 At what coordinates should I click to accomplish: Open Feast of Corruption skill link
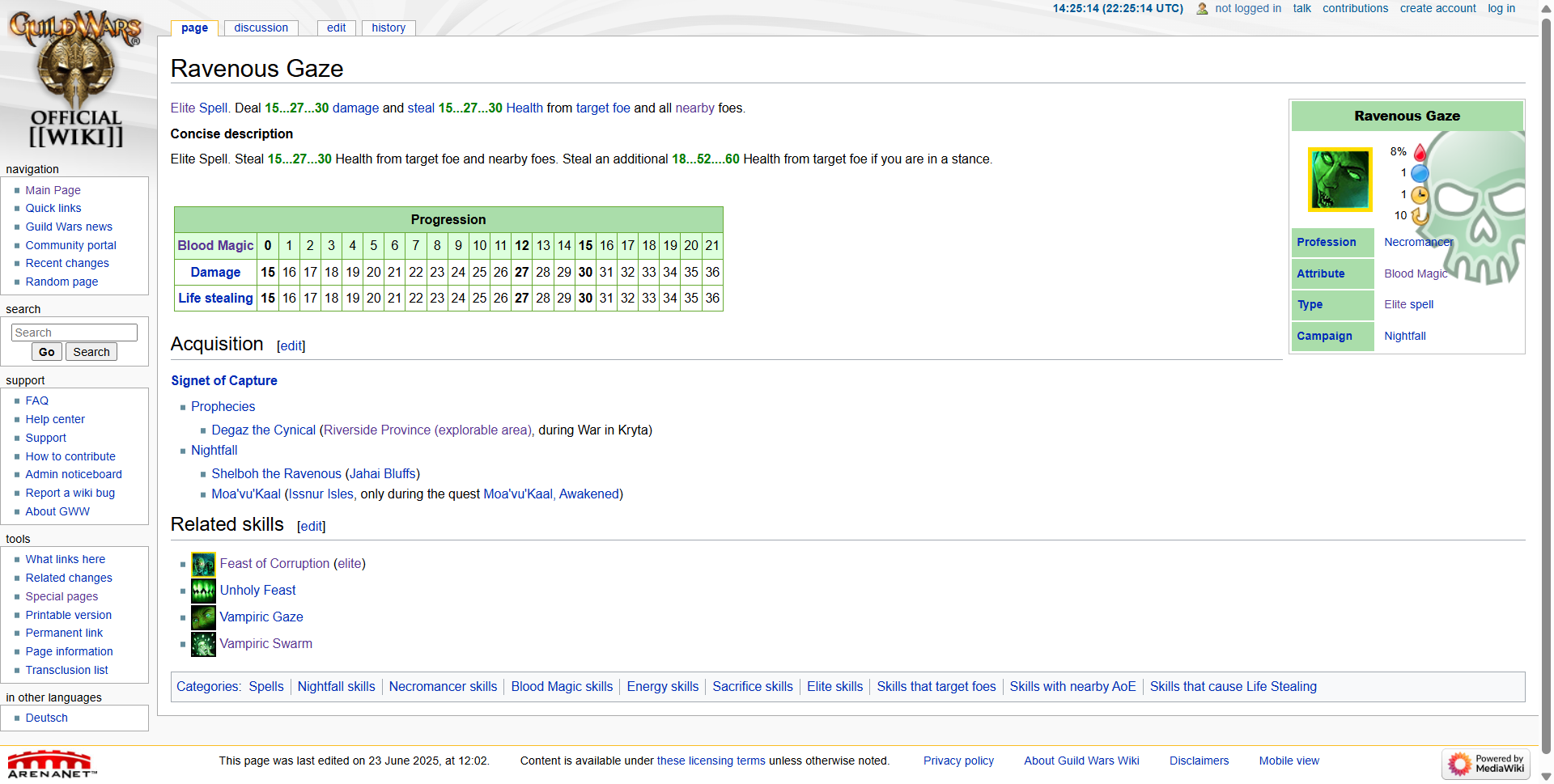pos(274,564)
